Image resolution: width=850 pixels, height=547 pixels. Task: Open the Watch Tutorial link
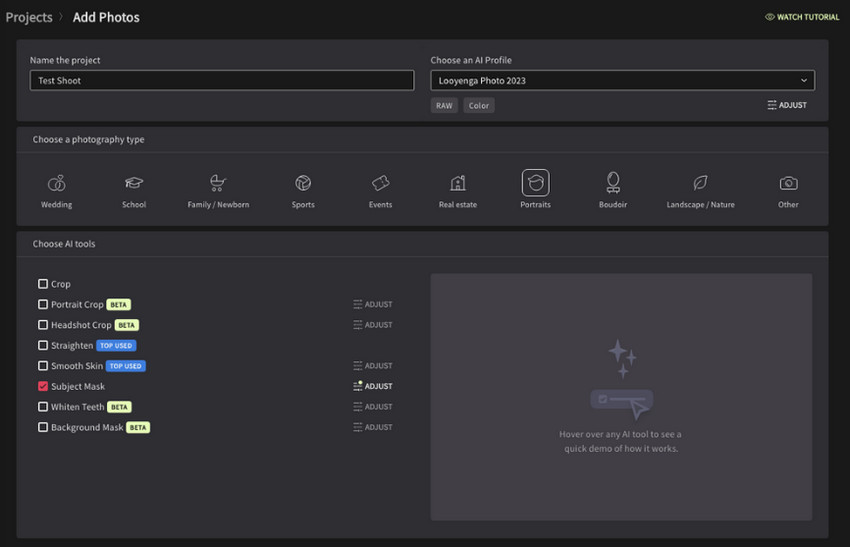[x=803, y=17]
